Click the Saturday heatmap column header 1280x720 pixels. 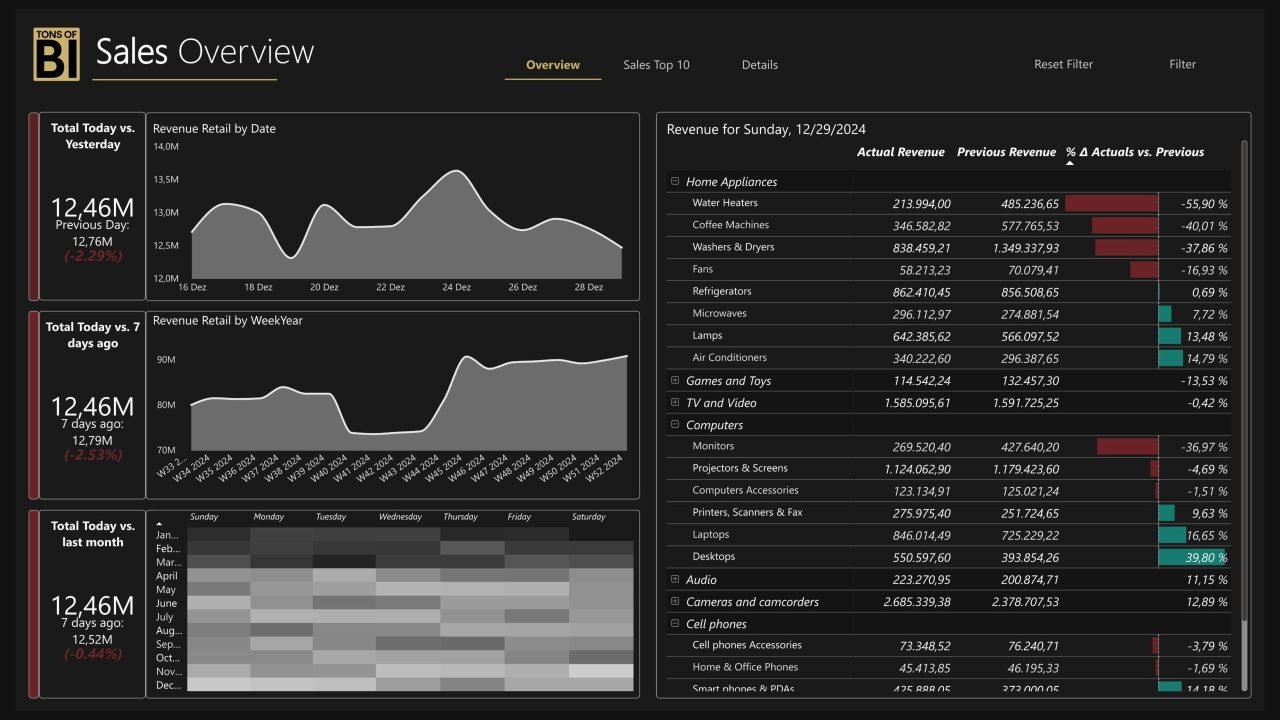click(588, 517)
